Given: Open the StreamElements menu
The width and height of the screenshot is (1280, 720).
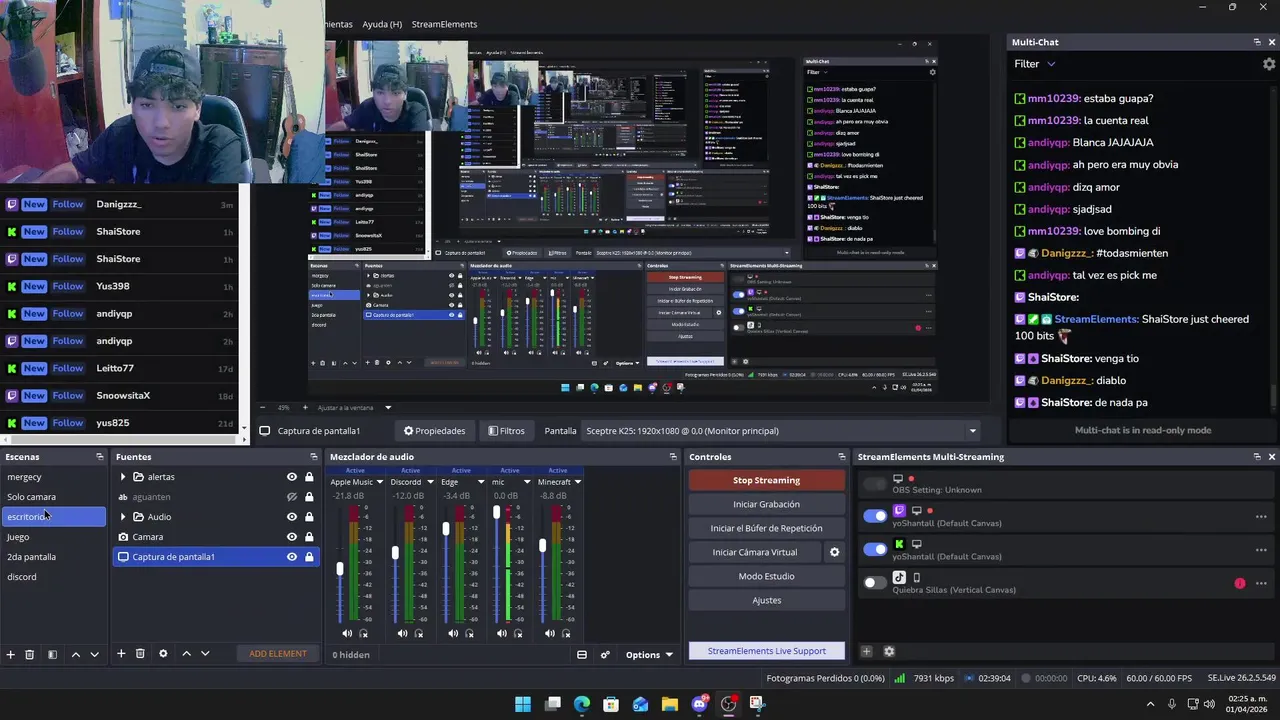Looking at the screenshot, I should tap(444, 24).
